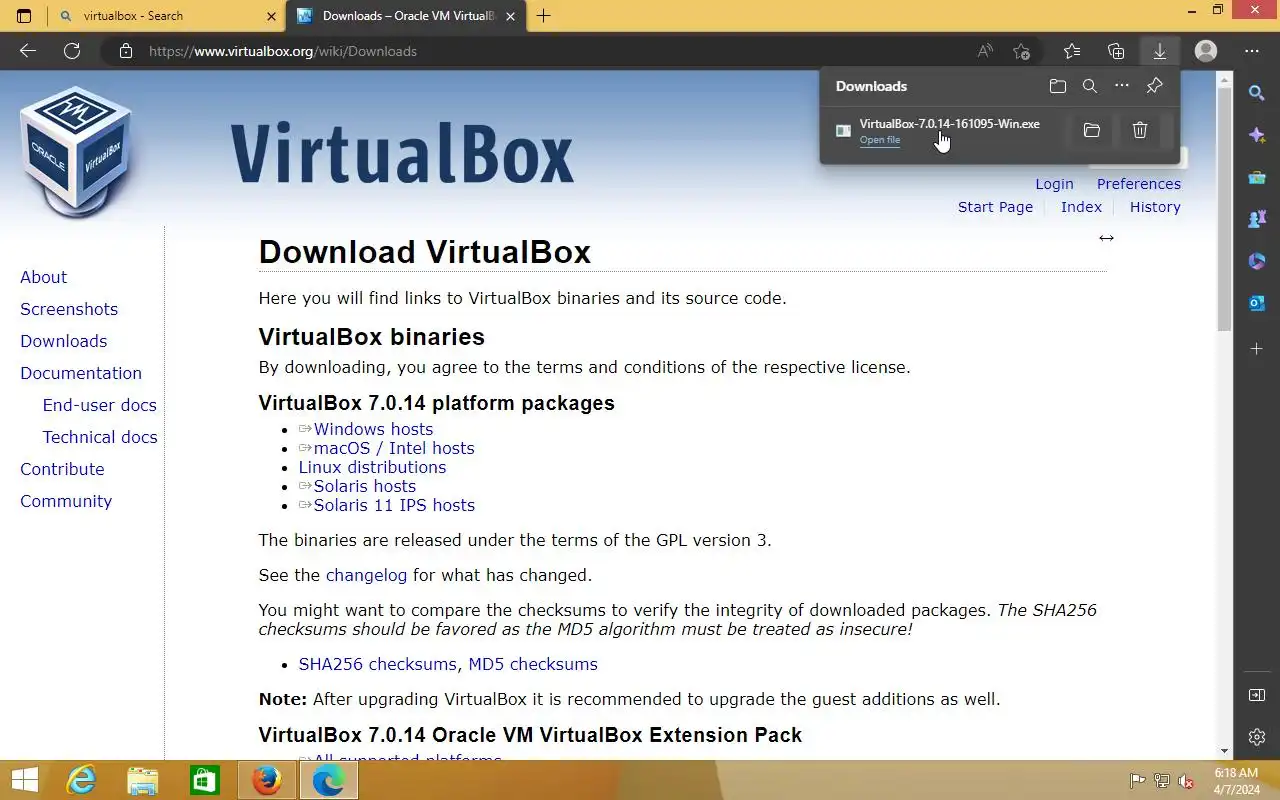Open the profile avatar icon
Screen dimensions: 1280x800
1206,51
